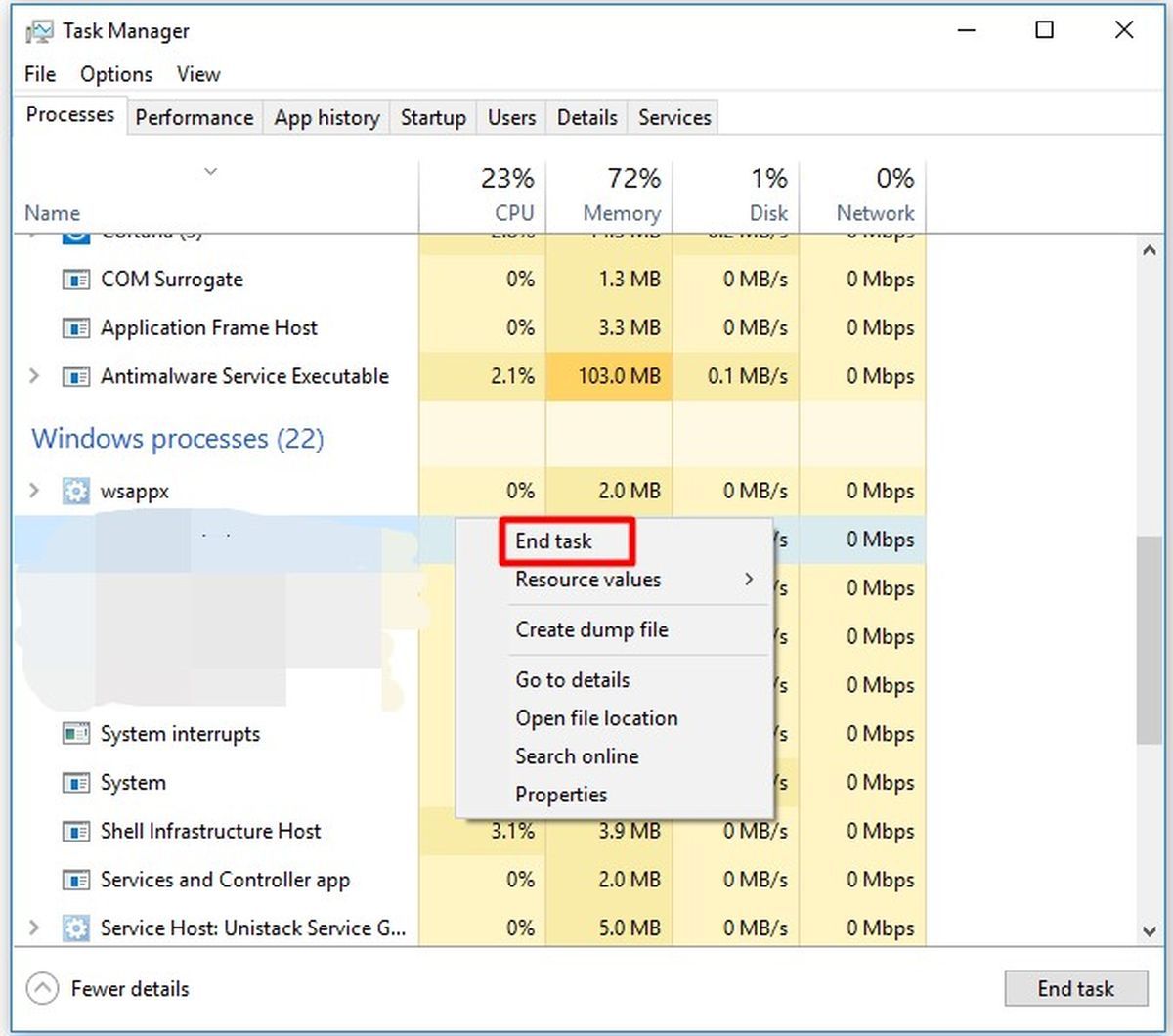Click the 103.0 MB memory cell

click(x=609, y=376)
